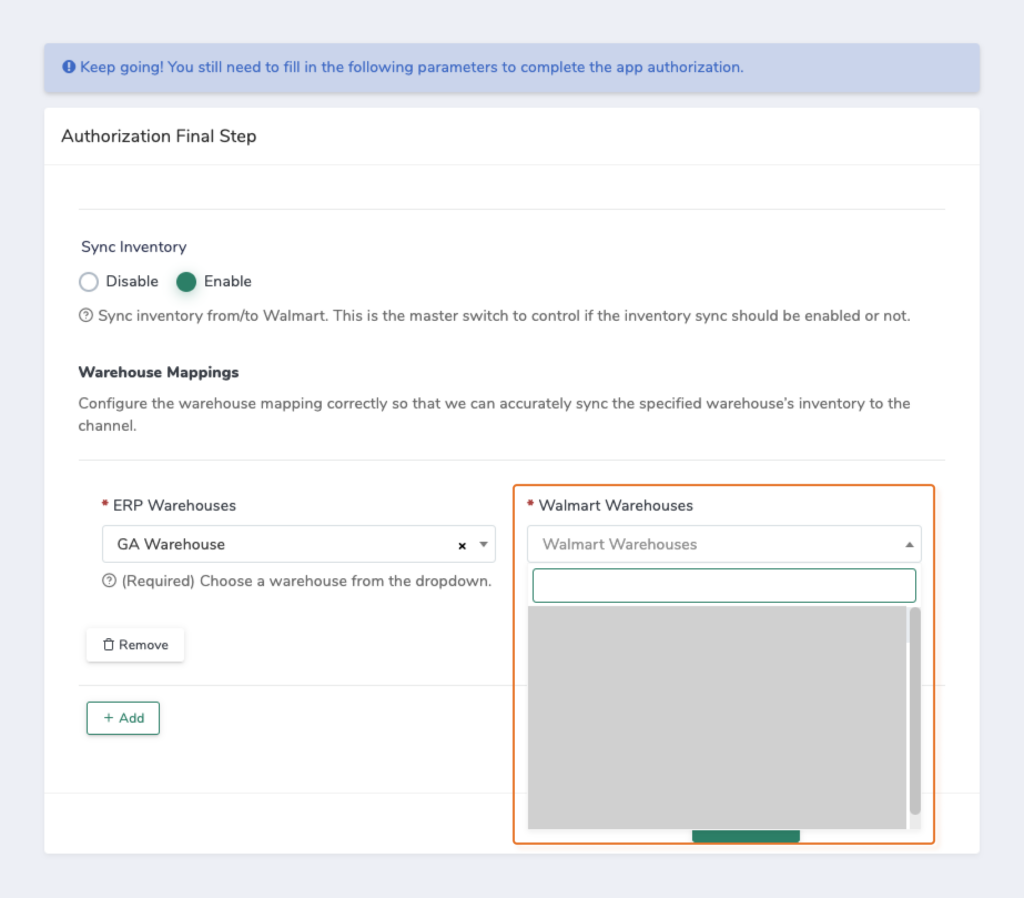Click the Walmart Warehouses field label
This screenshot has width=1024, height=898.
pos(616,505)
